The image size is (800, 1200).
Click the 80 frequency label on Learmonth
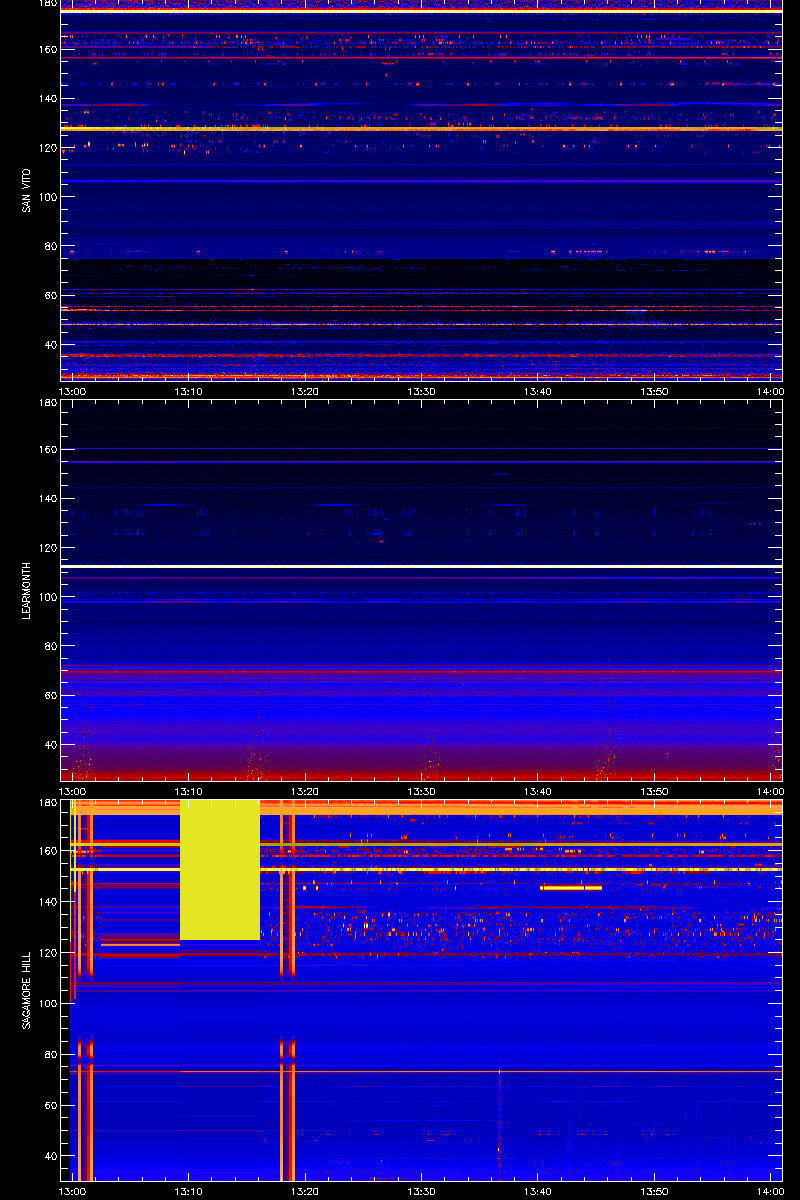tap(50, 646)
